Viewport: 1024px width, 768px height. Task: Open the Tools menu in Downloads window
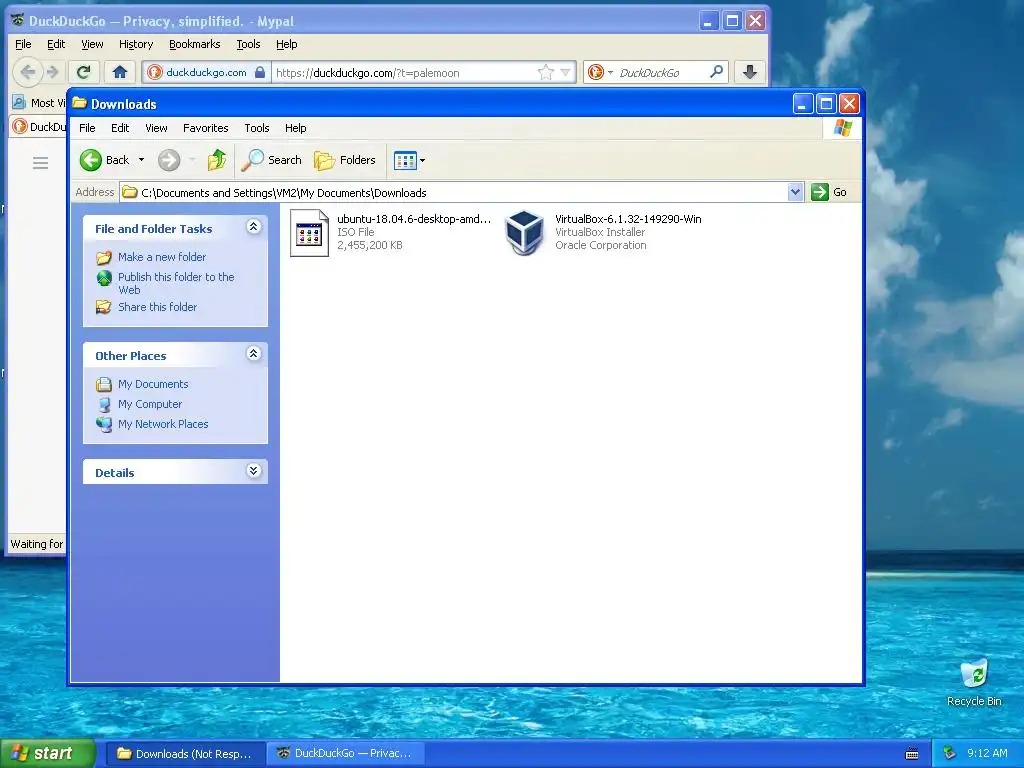(257, 128)
